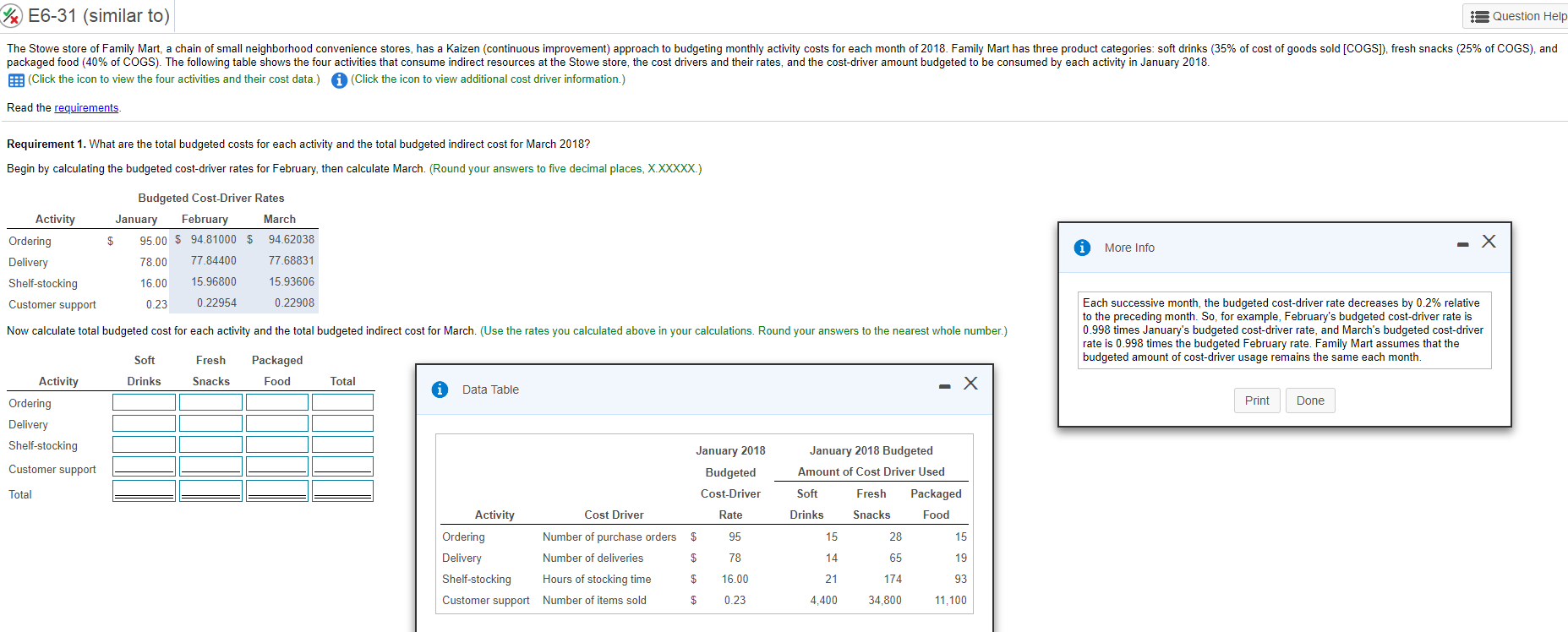Viewport: 1568px width, 632px height.
Task: Click the Customer support Packaged Food input box
Action: coord(277,466)
